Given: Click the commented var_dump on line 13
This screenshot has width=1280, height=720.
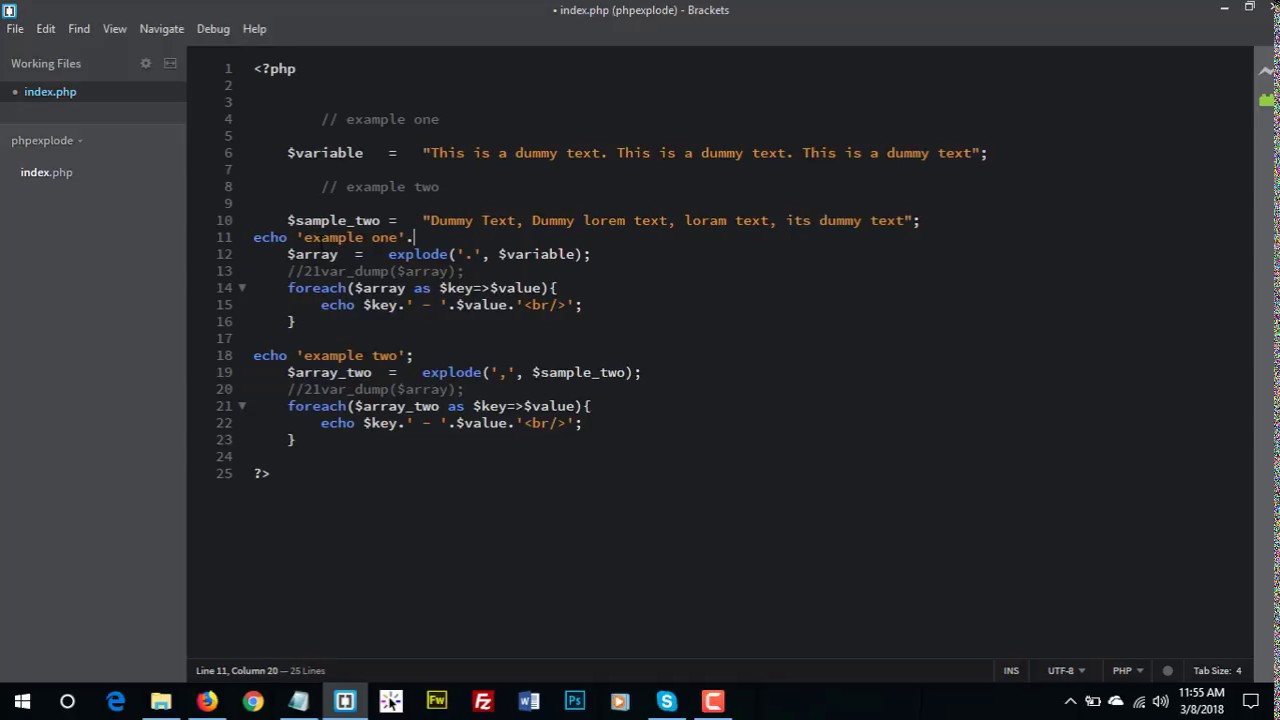Looking at the screenshot, I should (376, 271).
